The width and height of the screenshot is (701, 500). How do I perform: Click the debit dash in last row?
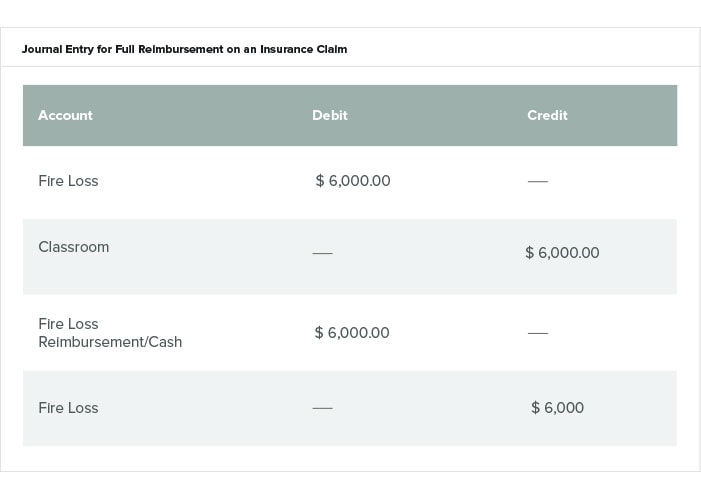click(322, 408)
